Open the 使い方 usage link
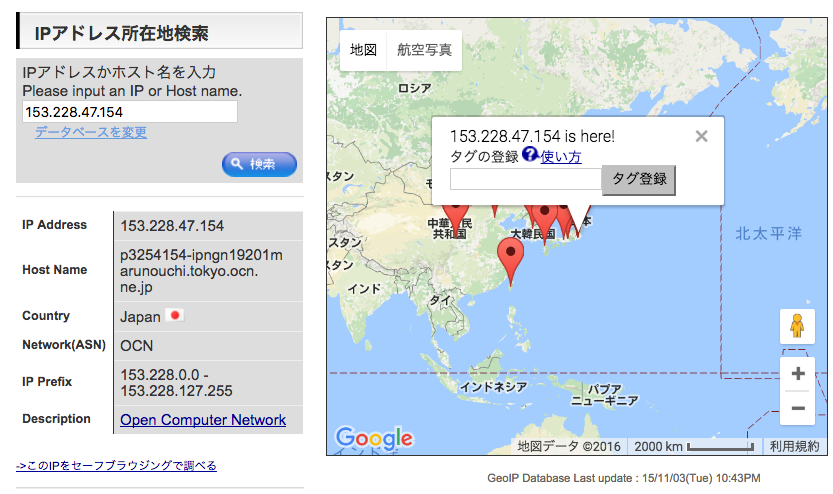The width and height of the screenshot is (833, 494). pos(560,157)
